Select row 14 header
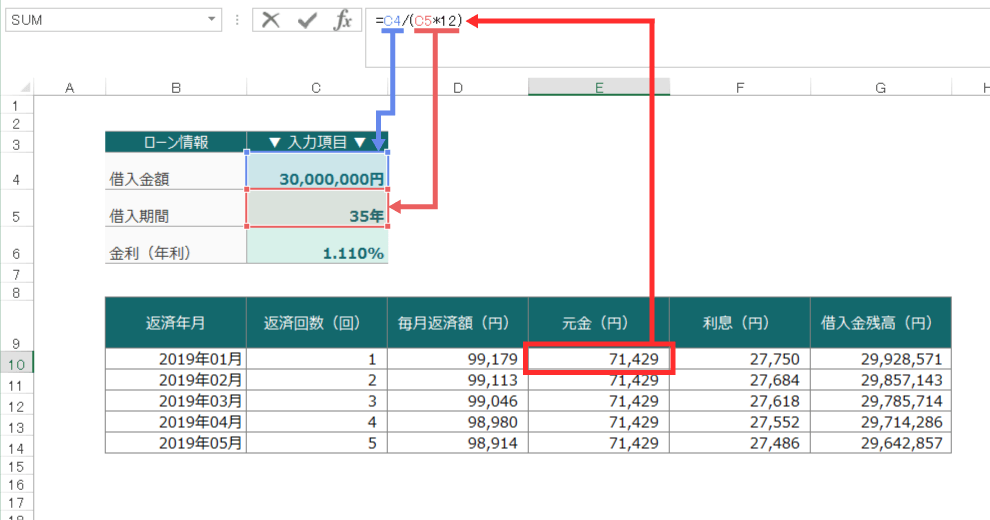The width and height of the screenshot is (990, 520). 16,448
